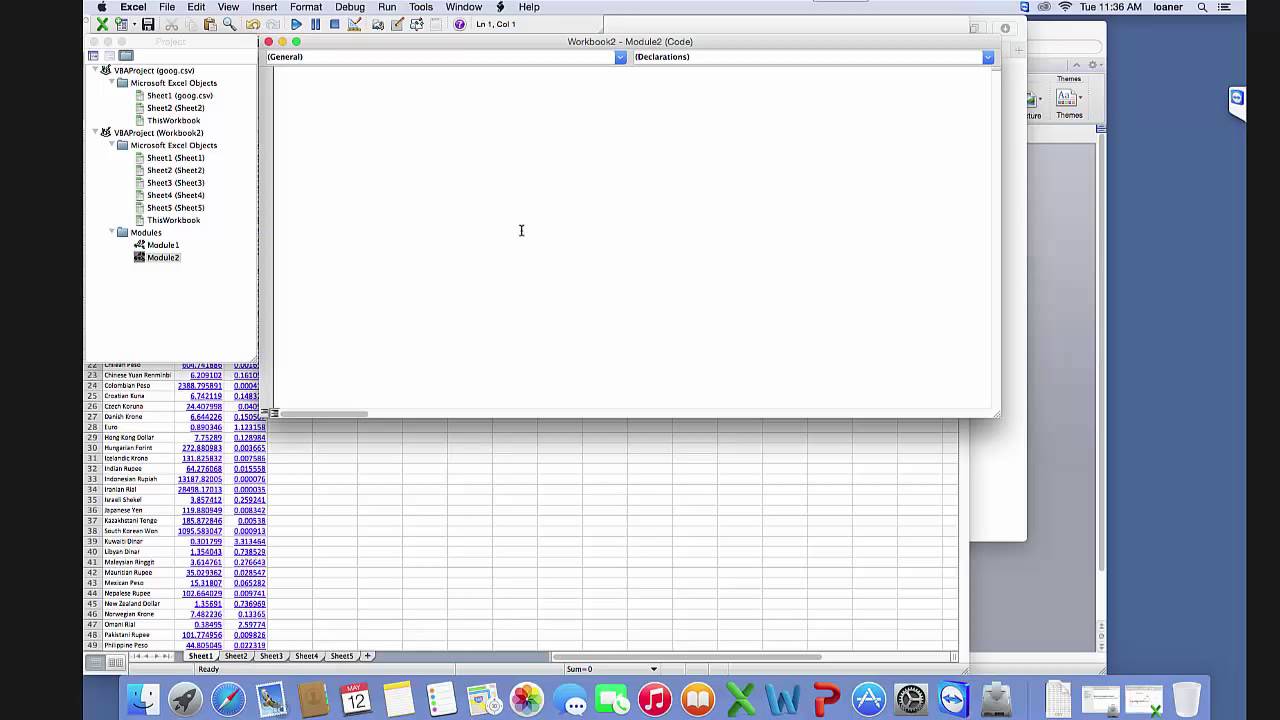Open Properties Window toolbar icon

pyautogui.click(x=397, y=24)
